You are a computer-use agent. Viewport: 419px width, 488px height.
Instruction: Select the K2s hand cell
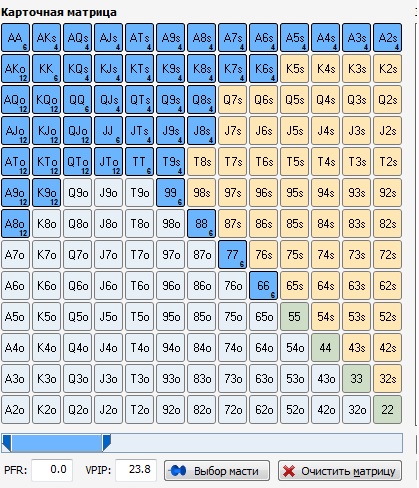pos(387,69)
